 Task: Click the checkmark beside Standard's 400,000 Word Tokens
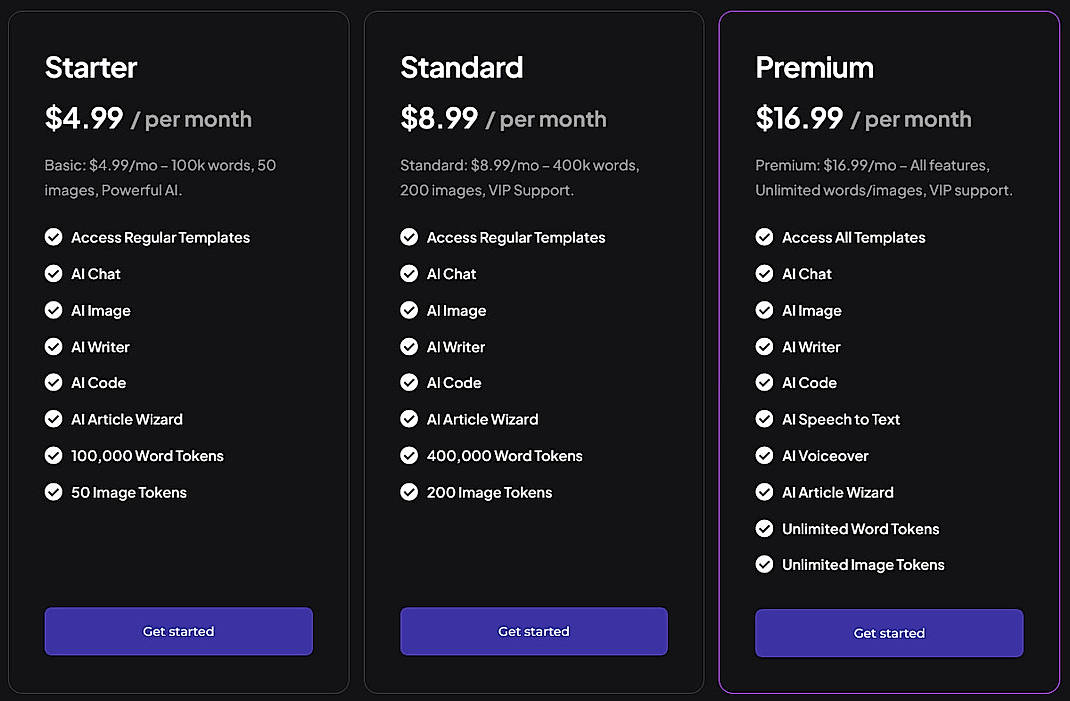pyautogui.click(x=409, y=455)
